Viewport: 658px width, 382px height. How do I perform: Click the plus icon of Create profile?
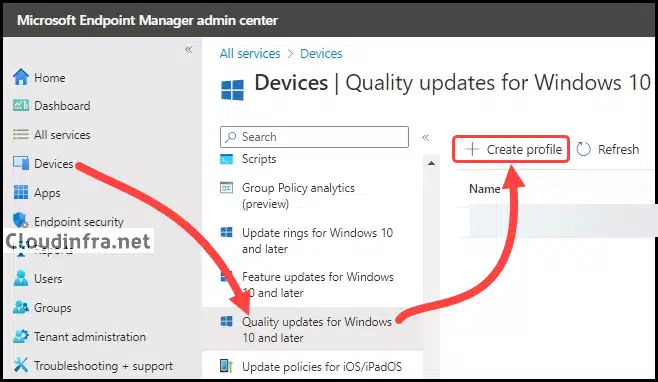pos(472,149)
